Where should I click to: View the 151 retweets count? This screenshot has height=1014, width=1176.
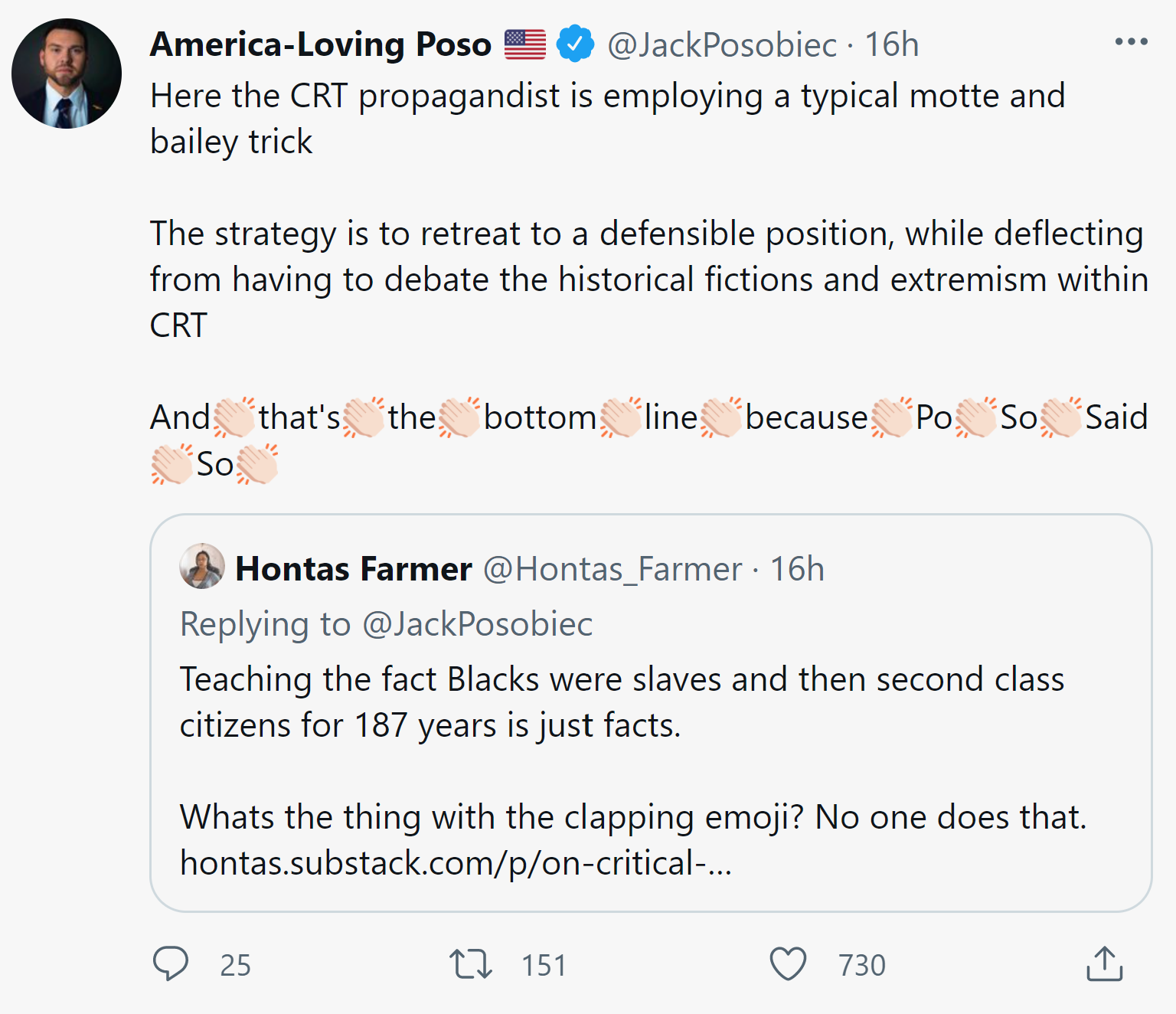click(x=544, y=965)
